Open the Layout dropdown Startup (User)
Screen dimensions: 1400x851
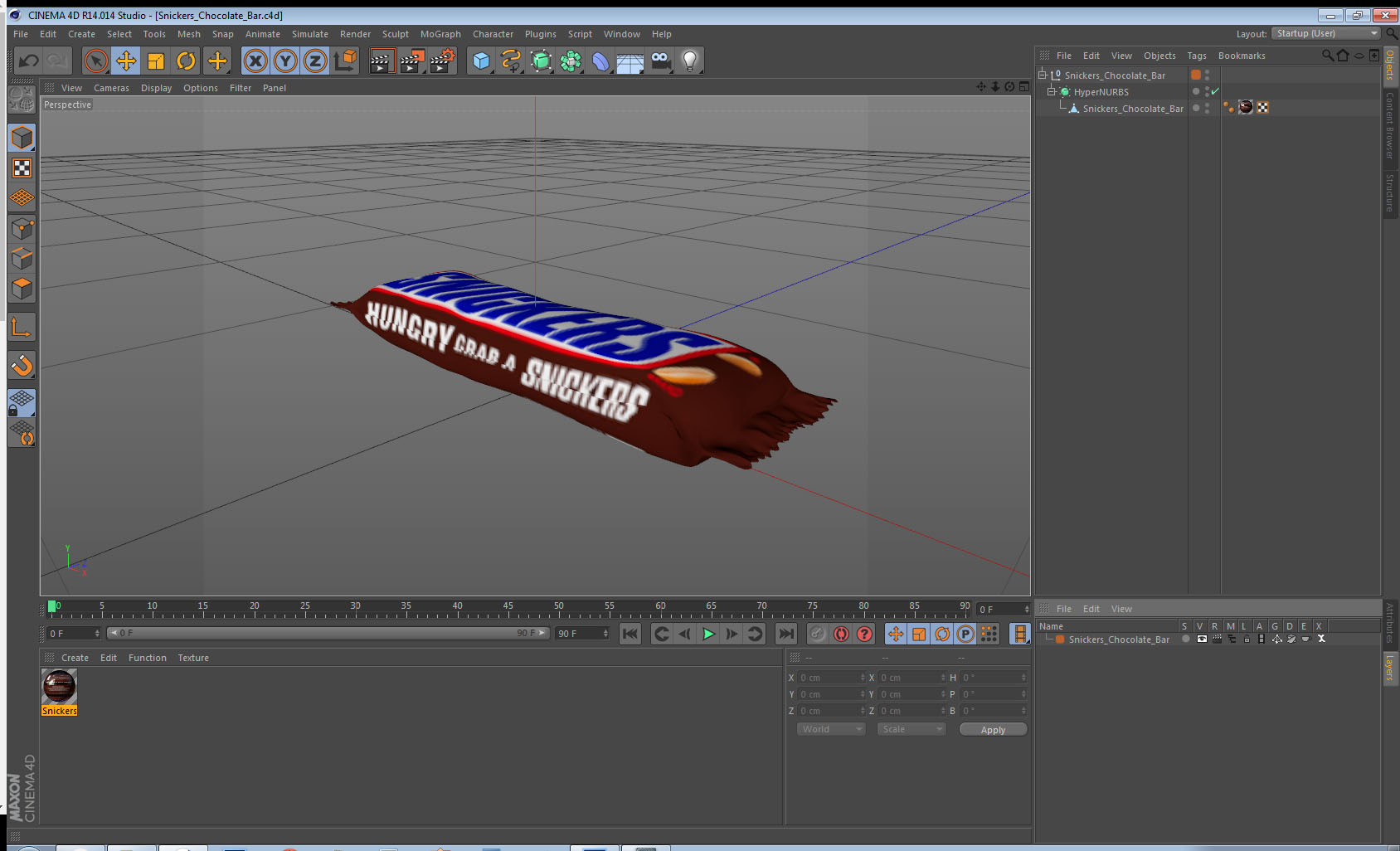click(x=1325, y=33)
